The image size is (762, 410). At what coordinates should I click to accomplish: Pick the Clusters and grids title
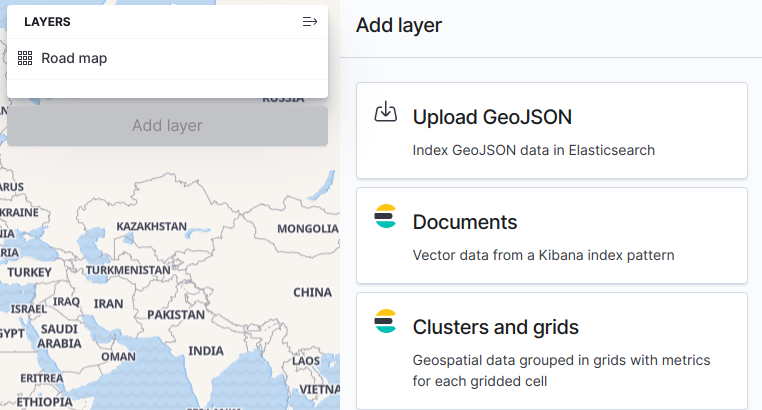click(x=495, y=327)
